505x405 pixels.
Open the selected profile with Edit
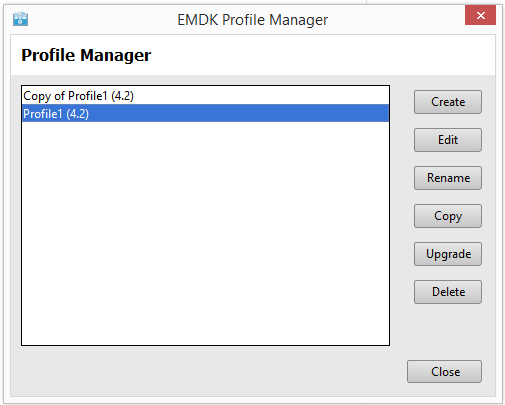pyautogui.click(x=448, y=140)
